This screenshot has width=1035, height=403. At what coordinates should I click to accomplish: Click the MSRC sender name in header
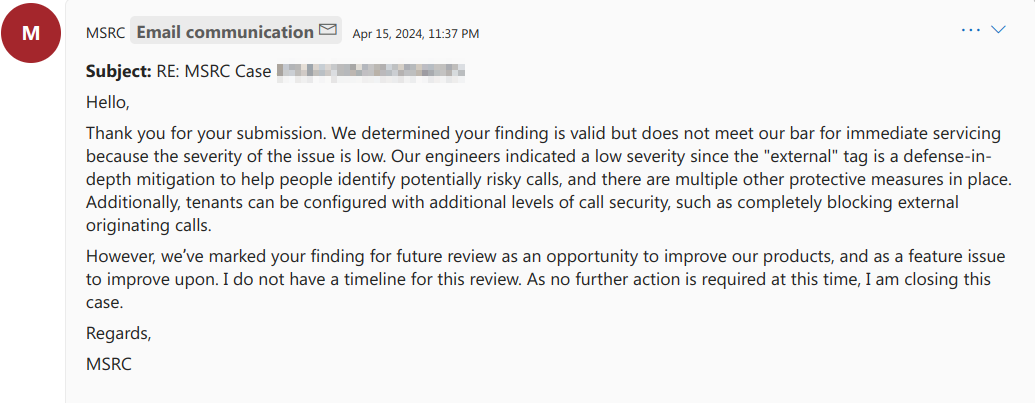(105, 33)
